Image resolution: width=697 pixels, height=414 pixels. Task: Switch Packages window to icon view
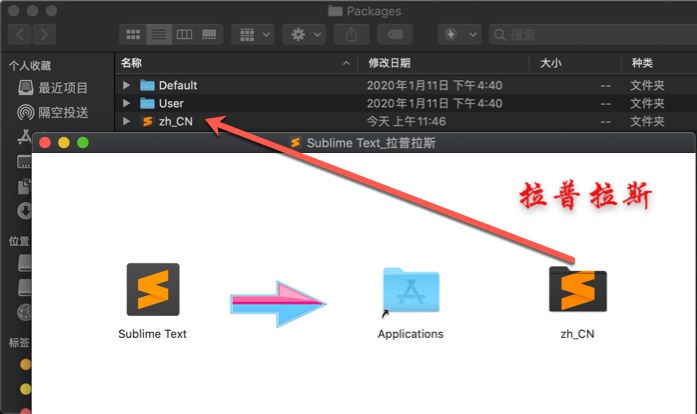point(133,34)
